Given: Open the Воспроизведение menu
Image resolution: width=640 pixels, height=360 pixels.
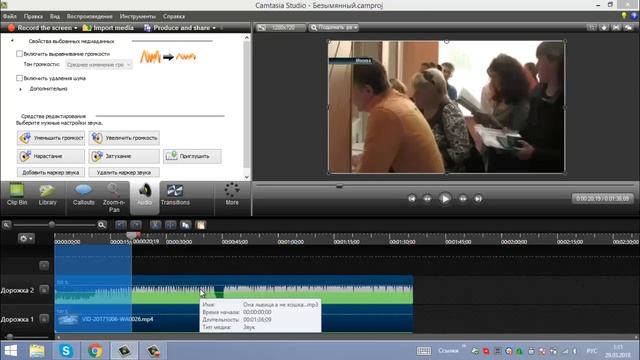Looking at the screenshot, I should [x=89, y=16].
